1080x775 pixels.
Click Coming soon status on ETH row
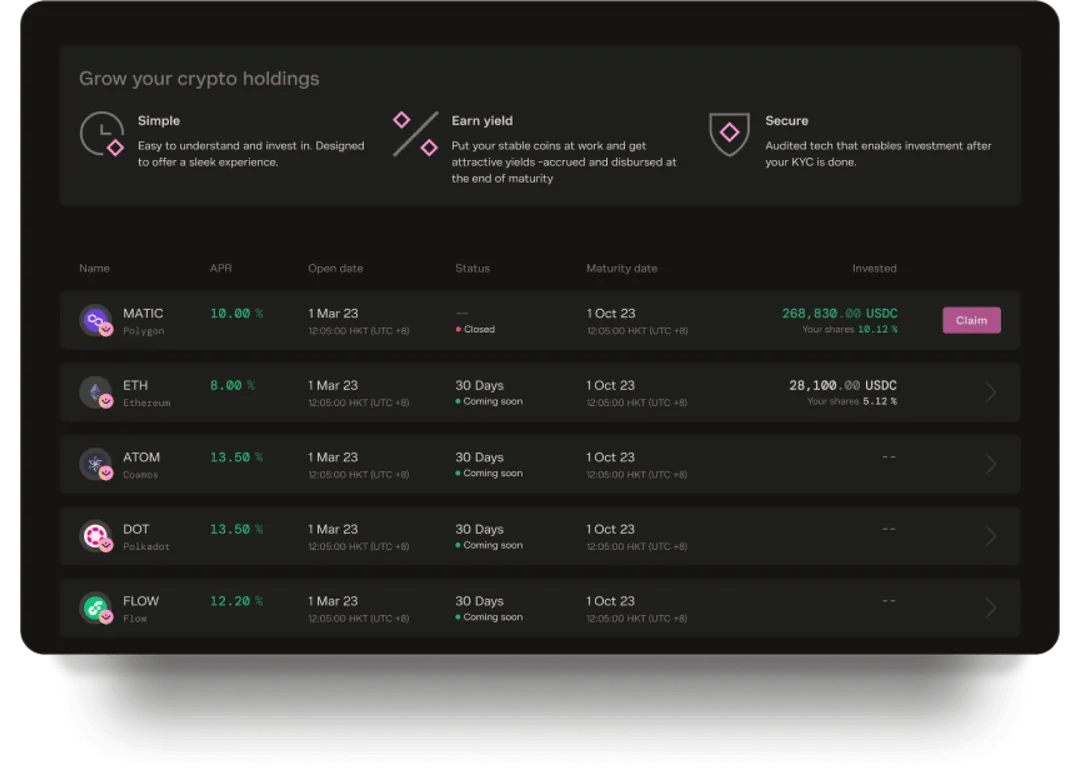pos(489,401)
